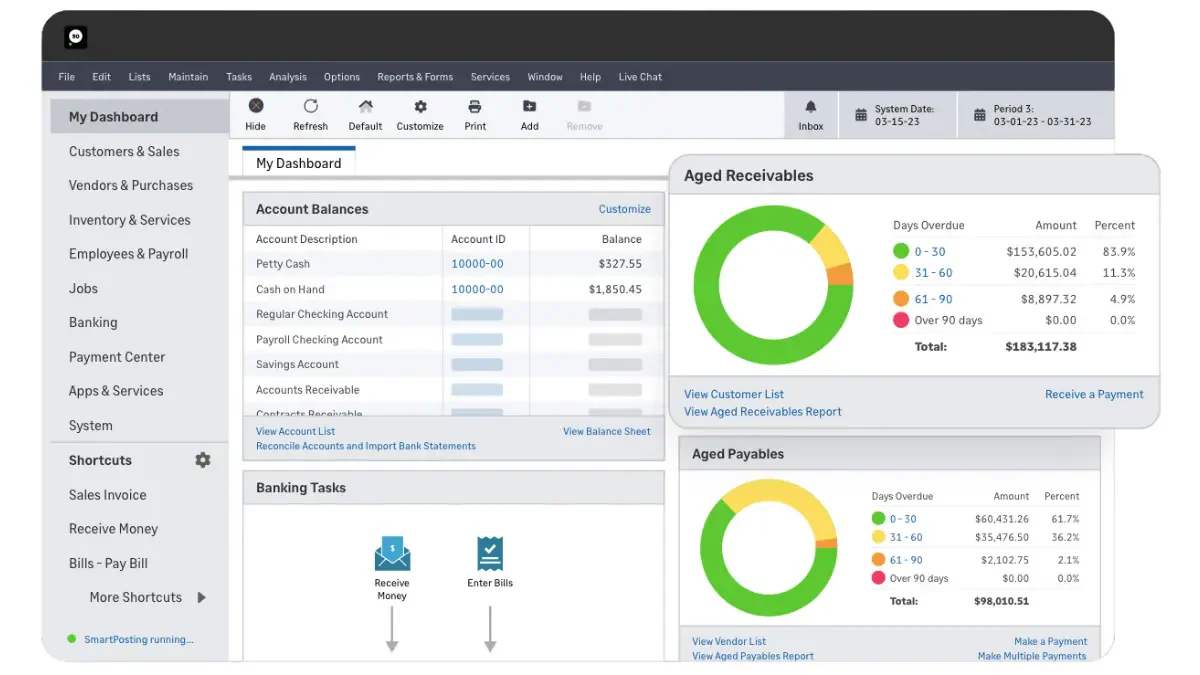The image size is (1200, 675).
Task: Open Shortcuts settings gear icon
Action: tap(203, 460)
